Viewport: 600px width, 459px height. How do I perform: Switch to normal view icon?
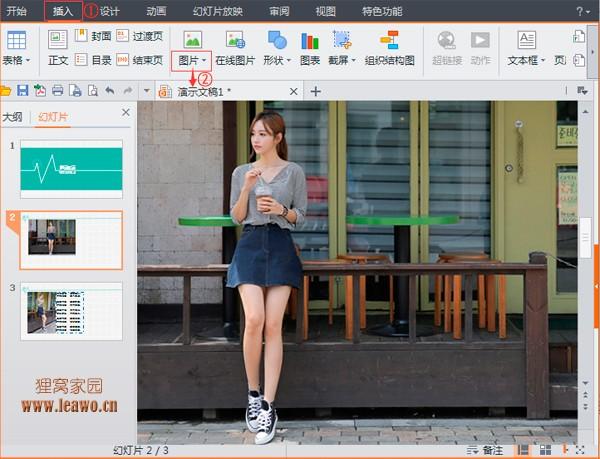click(x=523, y=450)
